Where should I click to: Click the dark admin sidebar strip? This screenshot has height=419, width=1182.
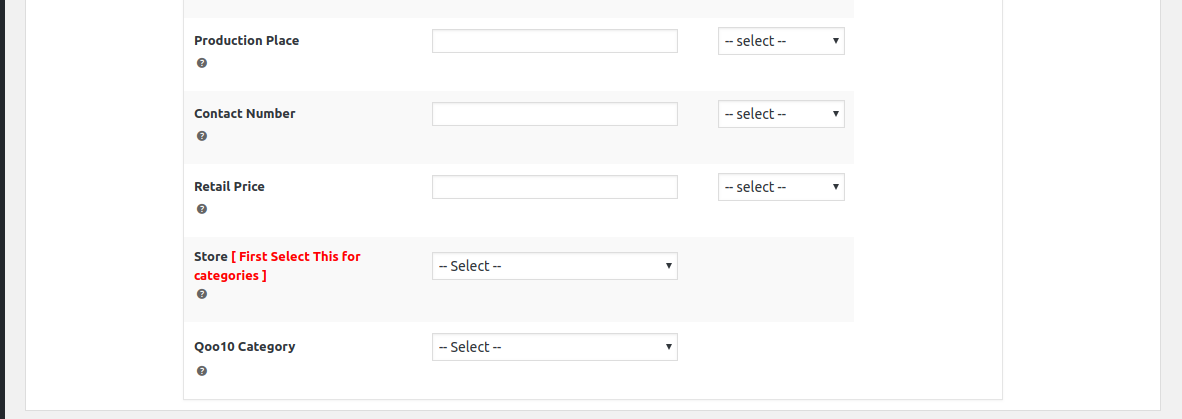[x=2, y=210]
